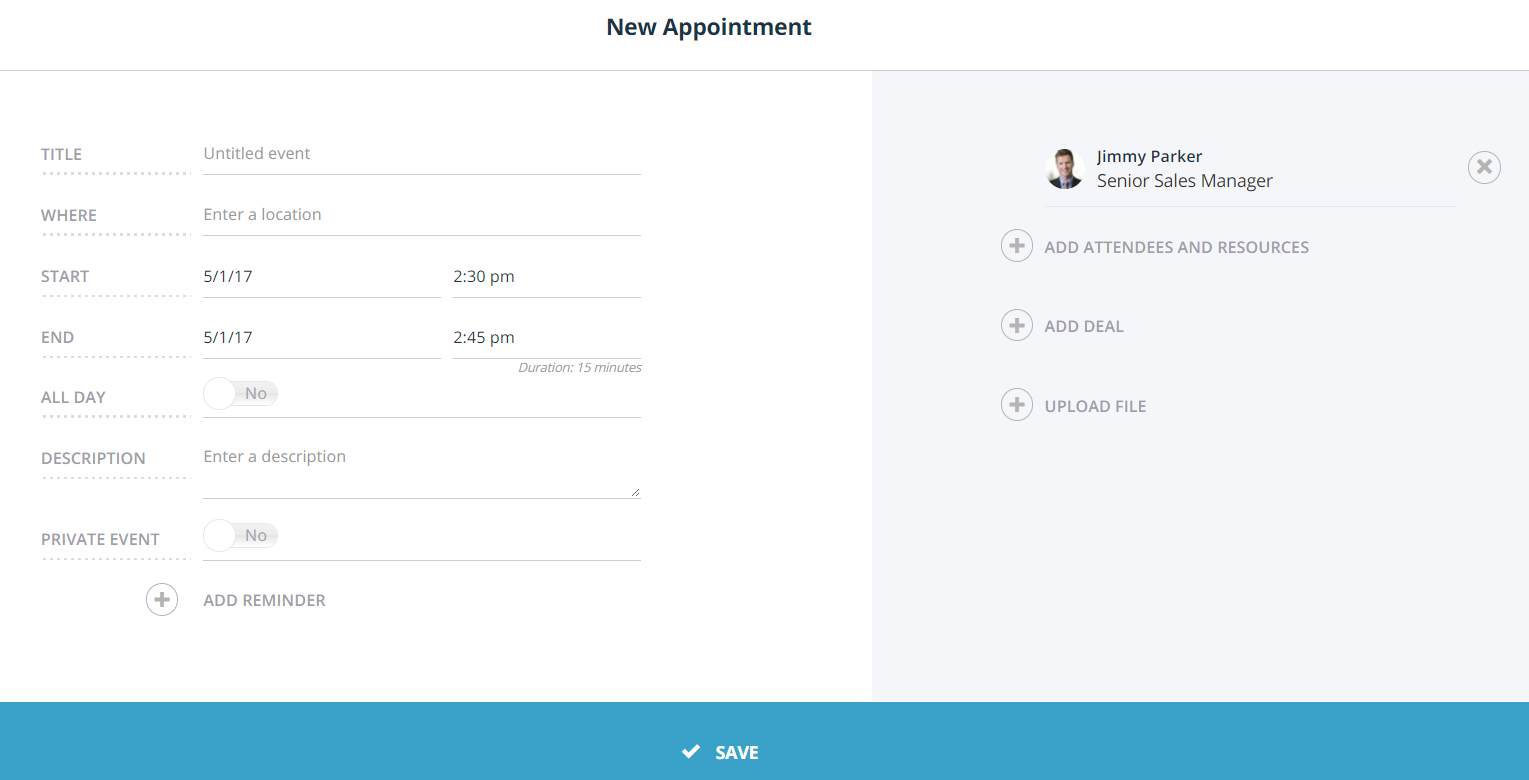Click the description box resize handle
Viewport: 1529px width, 780px height.
point(635,492)
